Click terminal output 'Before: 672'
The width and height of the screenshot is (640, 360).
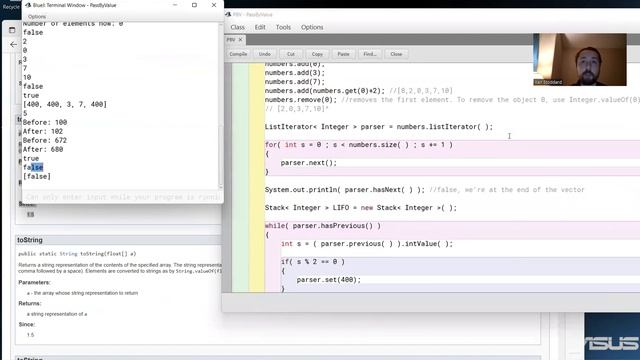tap(45, 140)
